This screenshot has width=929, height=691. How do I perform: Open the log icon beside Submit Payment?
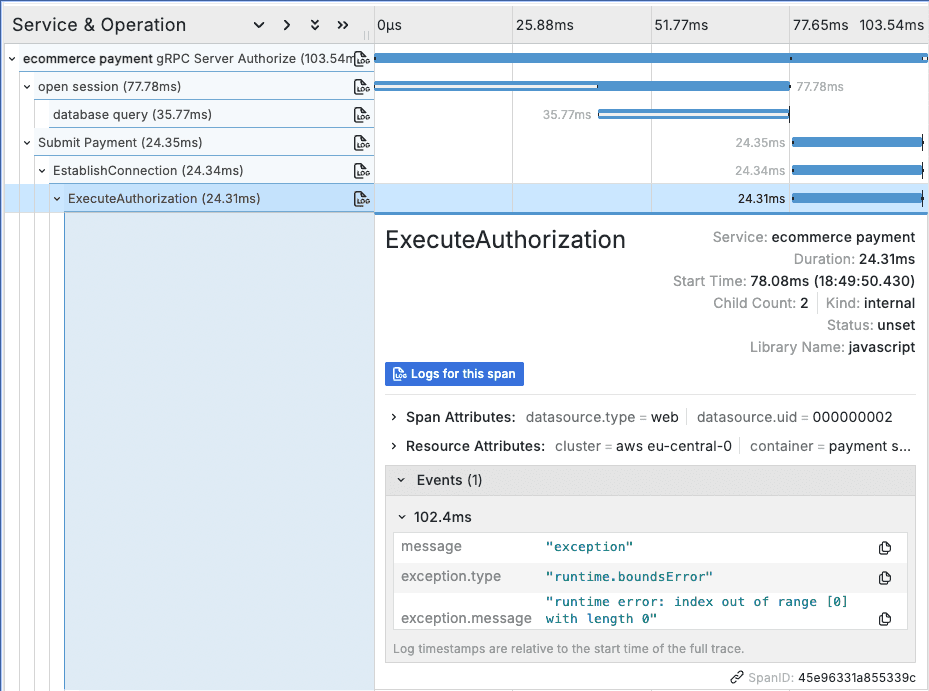(361, 142)
